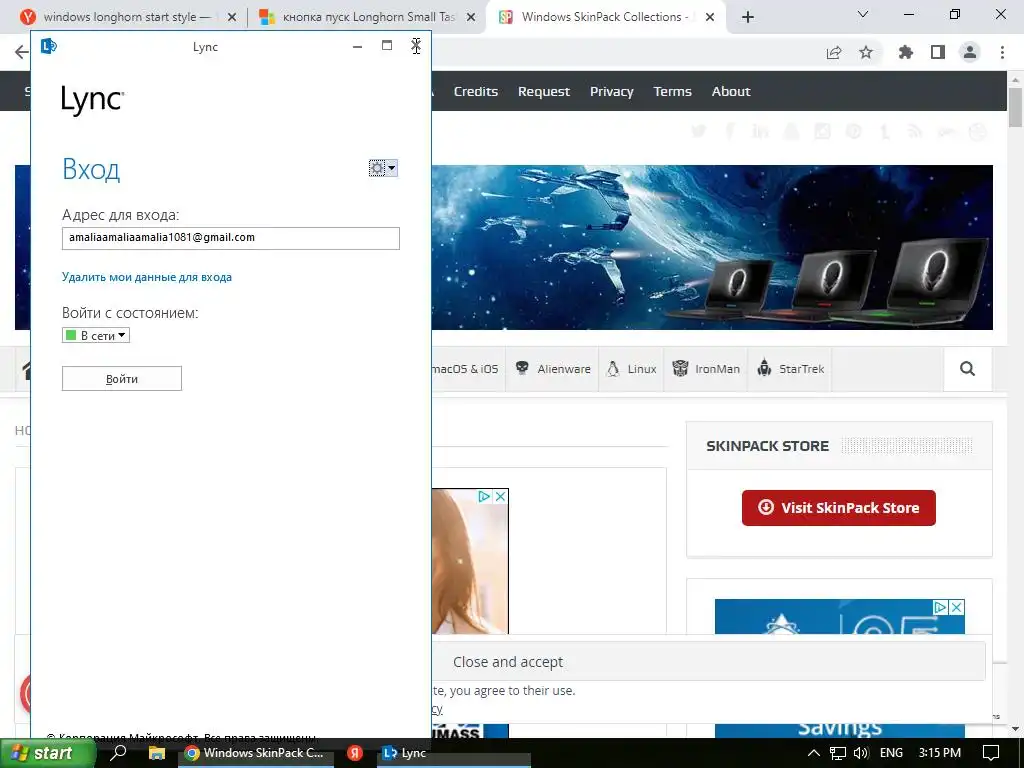Viewport: 1024px width, 768px height.
Task: Open Yandex taskbar icon
Action: pos(355,753)
